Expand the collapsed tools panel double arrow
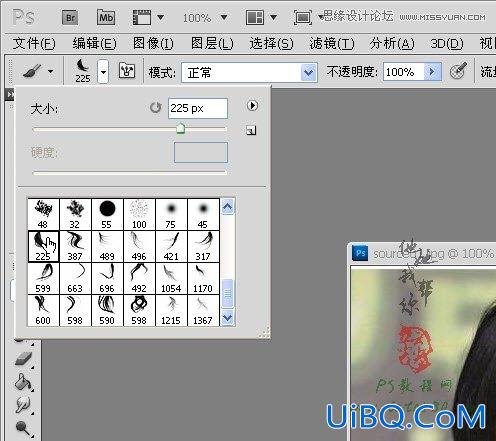Viewport: 496px width, 441px height. (10, 95)
